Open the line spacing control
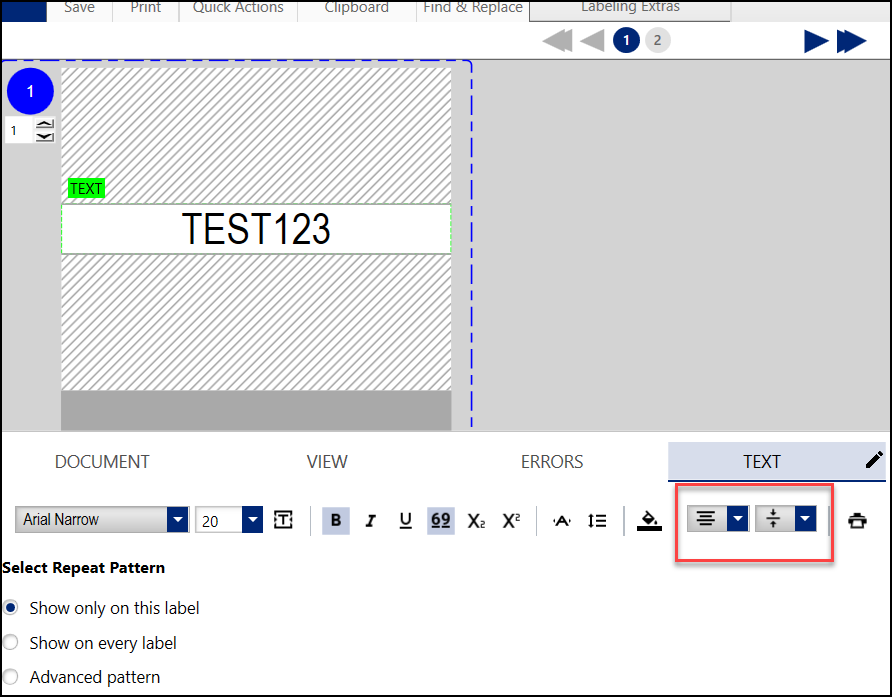Viewport: 892px width, 697px height. (597, 519)
